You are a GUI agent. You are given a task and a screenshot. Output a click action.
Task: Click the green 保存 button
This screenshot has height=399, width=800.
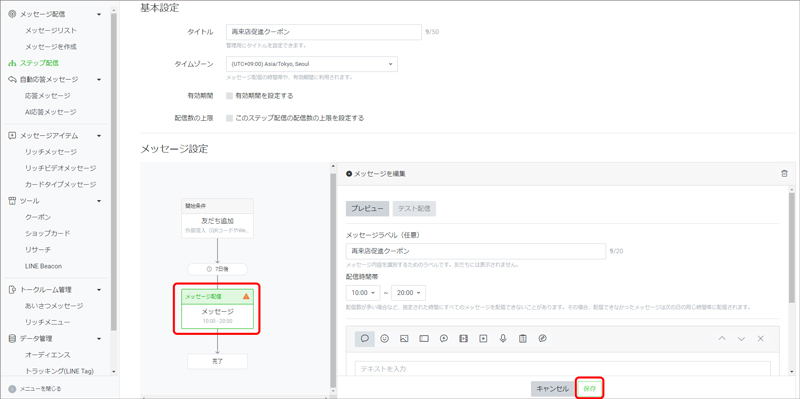tap(590, 389)
